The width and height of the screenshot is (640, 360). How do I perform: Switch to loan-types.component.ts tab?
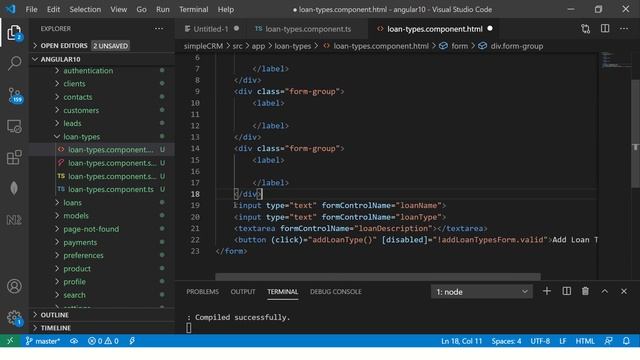(x=308, y=29)
